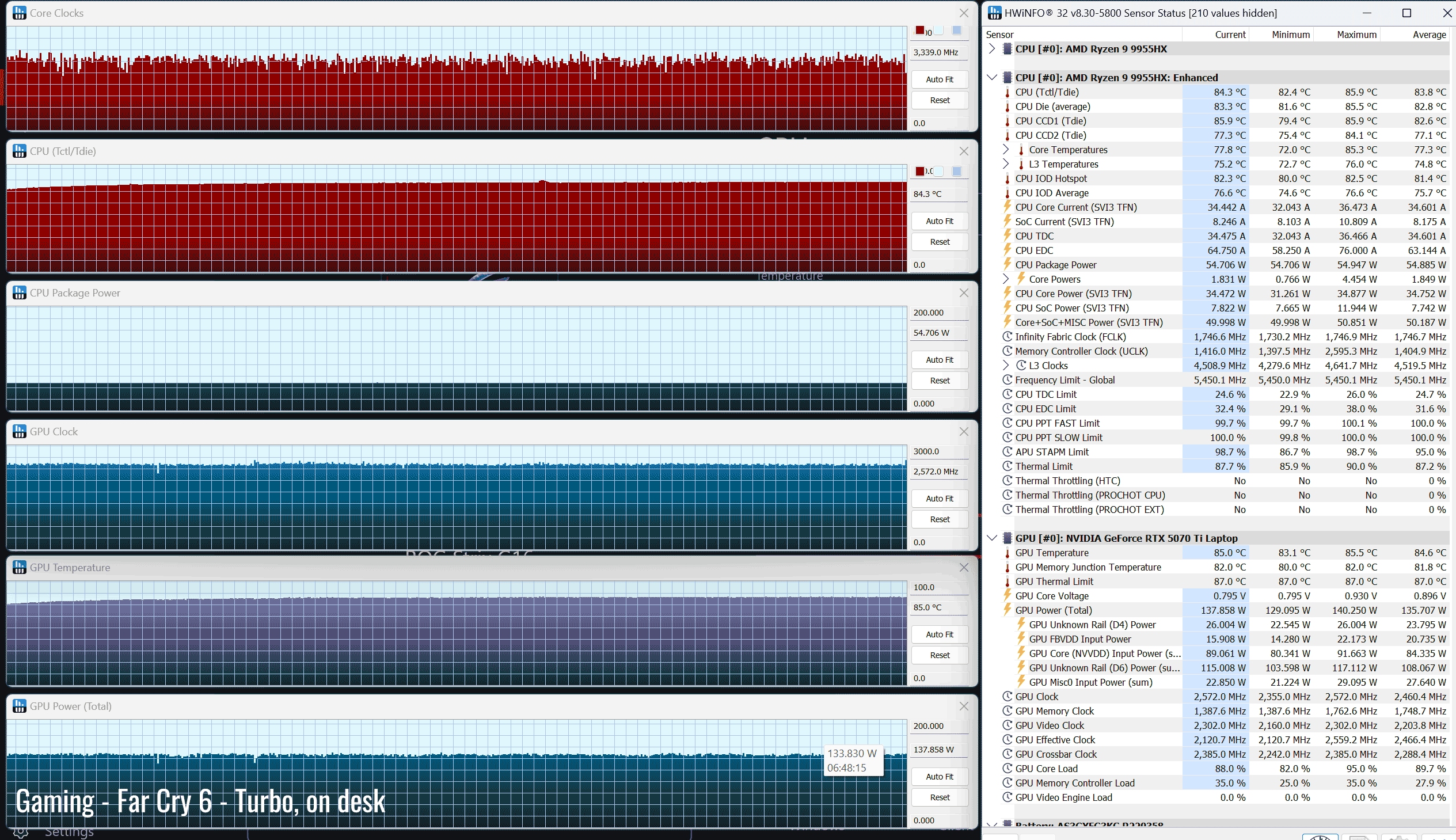
Task: Expand the L3 Clocks group
Action: (1006, 365)
